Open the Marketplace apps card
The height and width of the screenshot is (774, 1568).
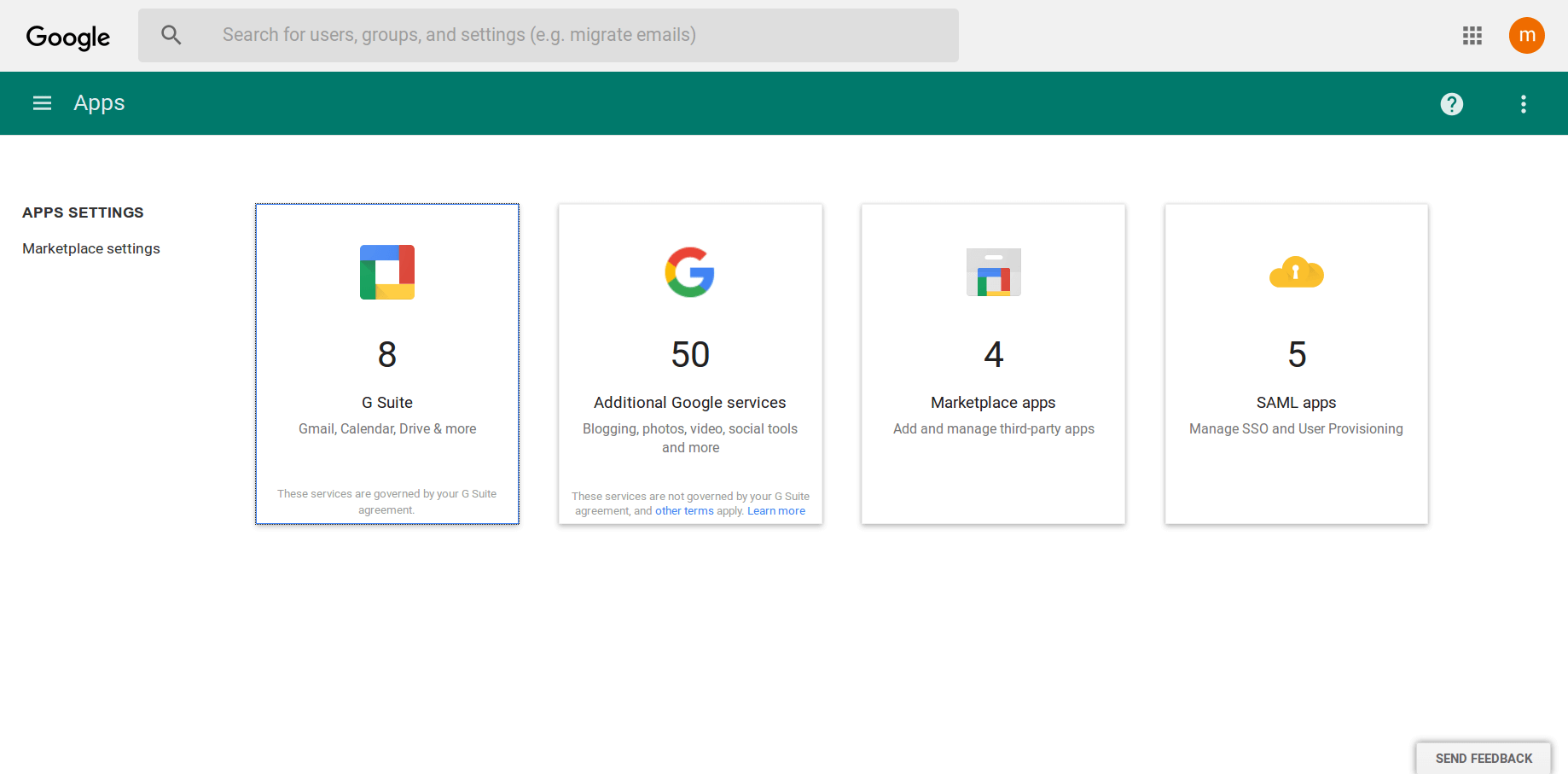(993, 364)
